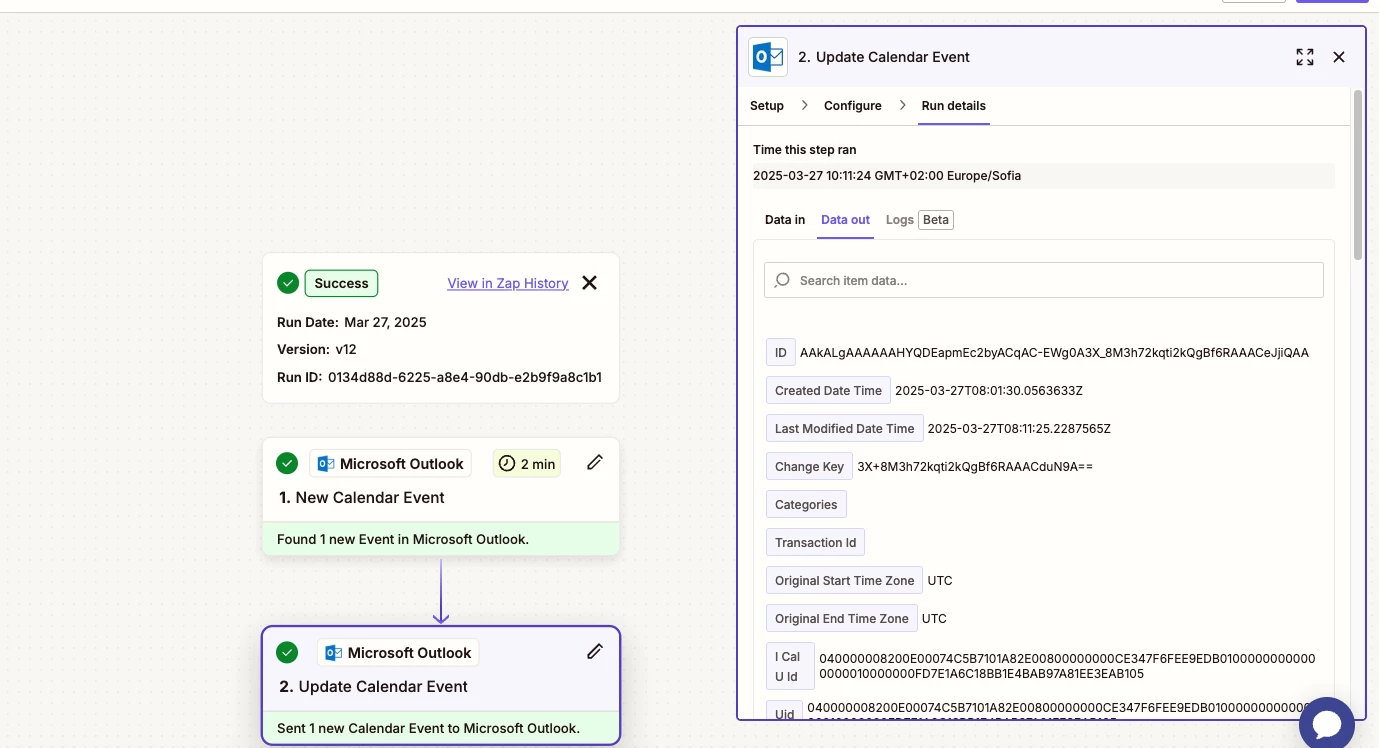
Task: Focus the Search item data field
Action: (1044, 280)
